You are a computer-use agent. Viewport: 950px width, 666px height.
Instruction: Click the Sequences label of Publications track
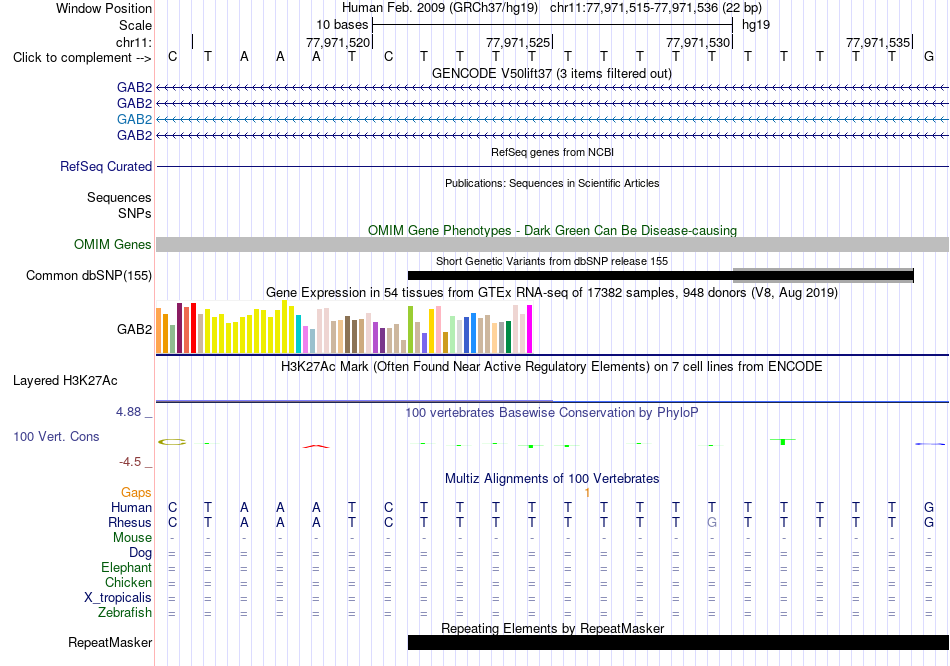coord(119,198)
